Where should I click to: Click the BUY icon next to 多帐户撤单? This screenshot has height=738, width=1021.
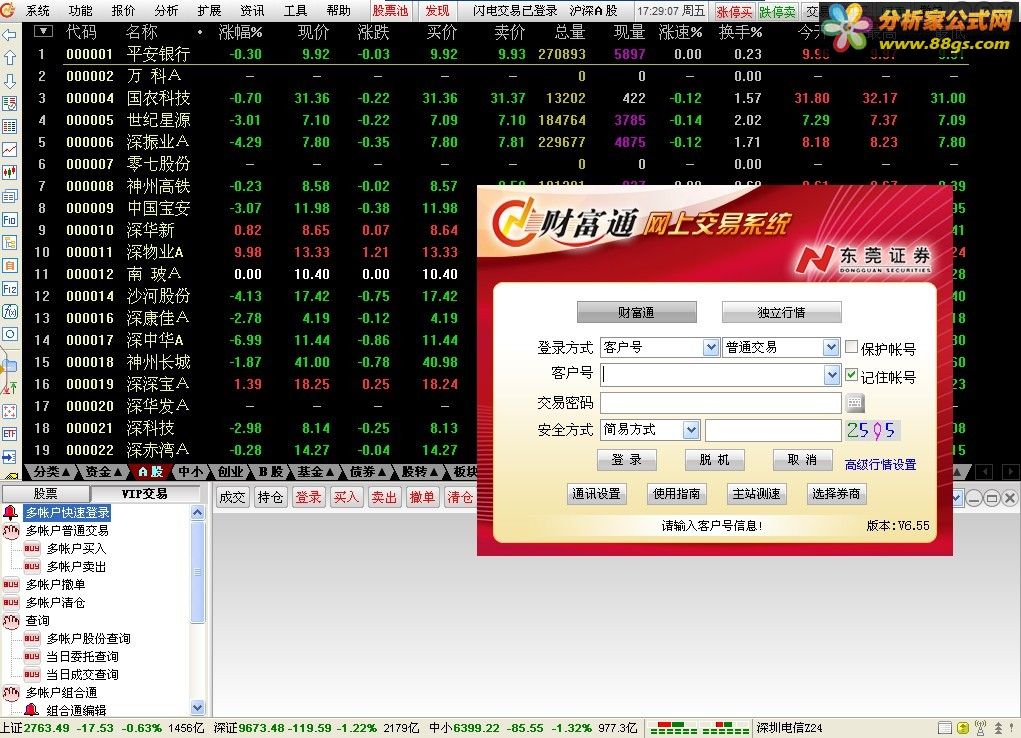click(x=11, y=584)
